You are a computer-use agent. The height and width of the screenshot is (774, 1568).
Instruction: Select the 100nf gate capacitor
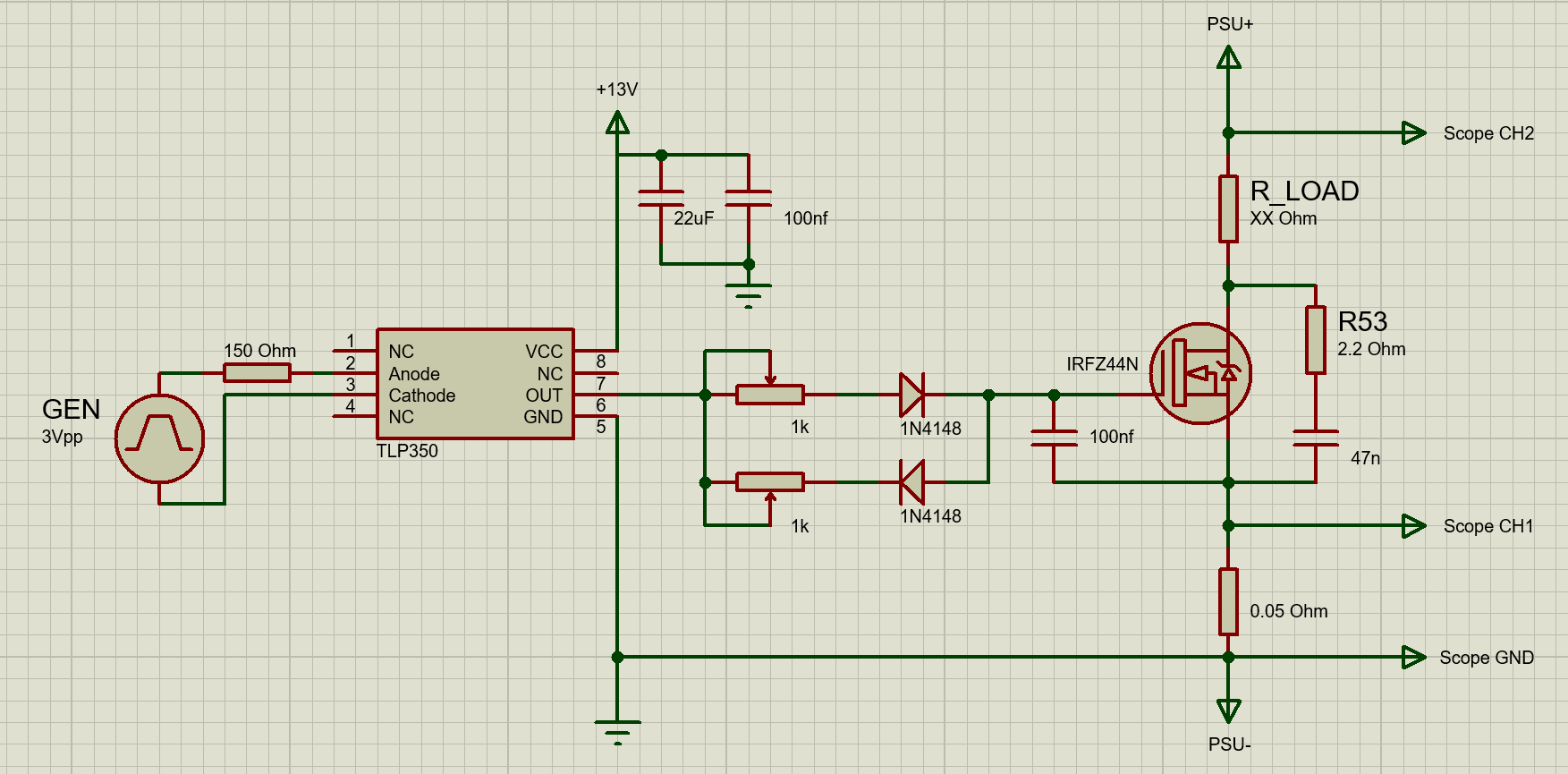click(x=1054, y=438)
